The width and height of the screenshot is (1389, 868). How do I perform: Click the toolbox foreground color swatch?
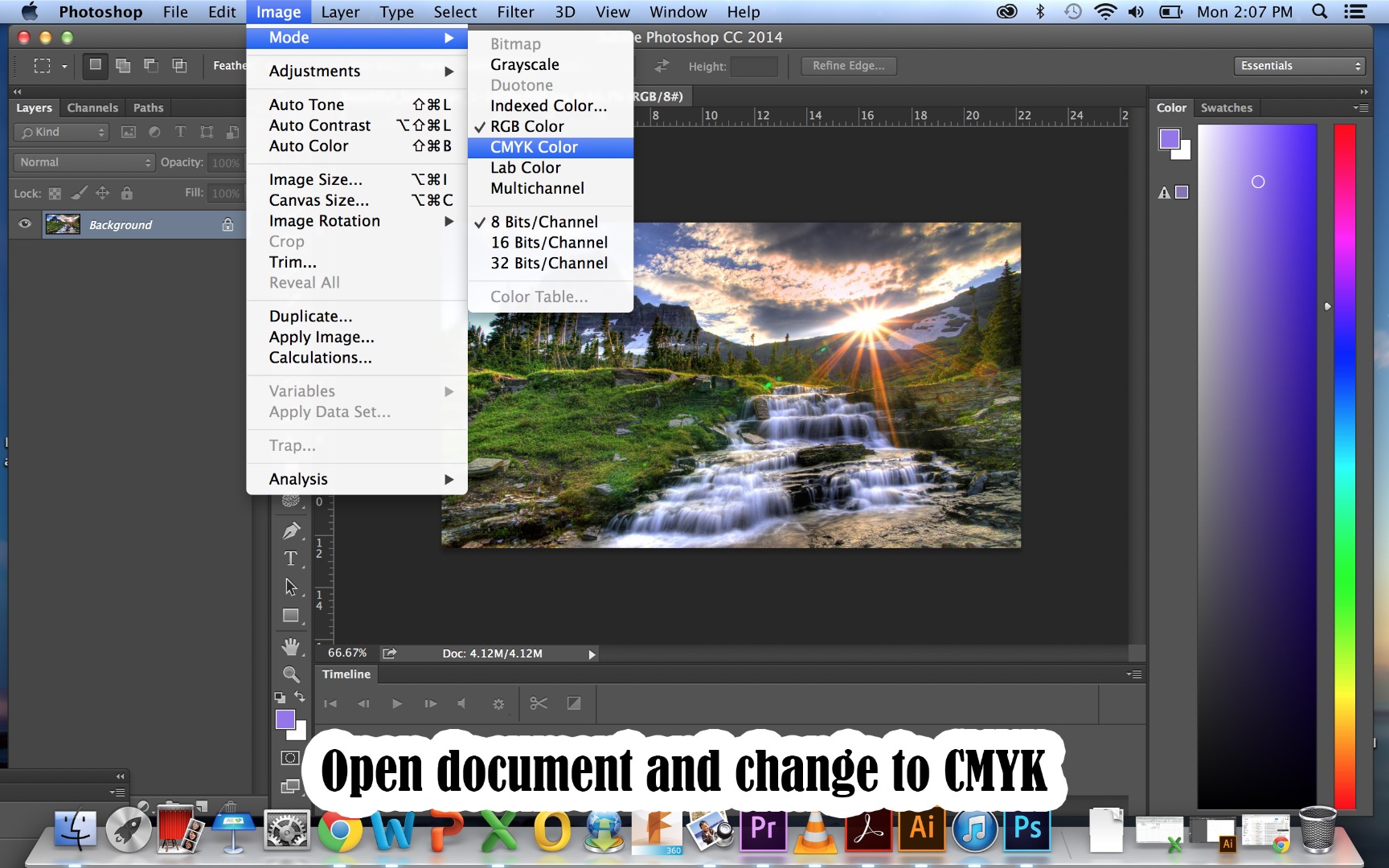(x=285, y=719)
